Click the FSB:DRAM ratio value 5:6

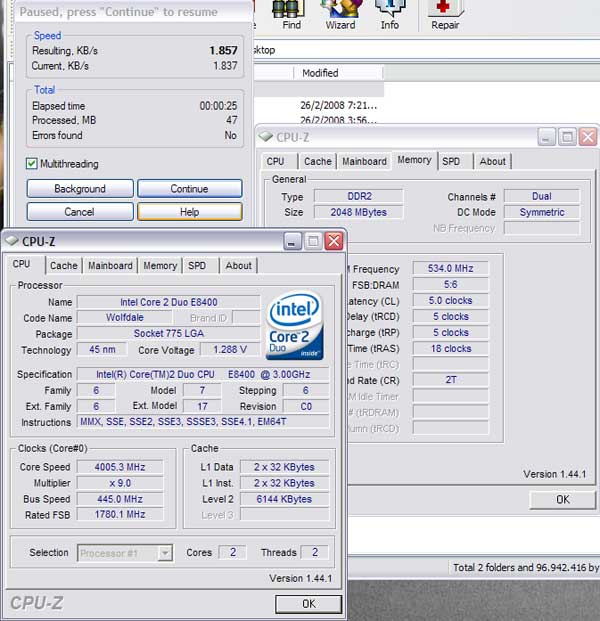pyautogui.click(x=451, y=284)
